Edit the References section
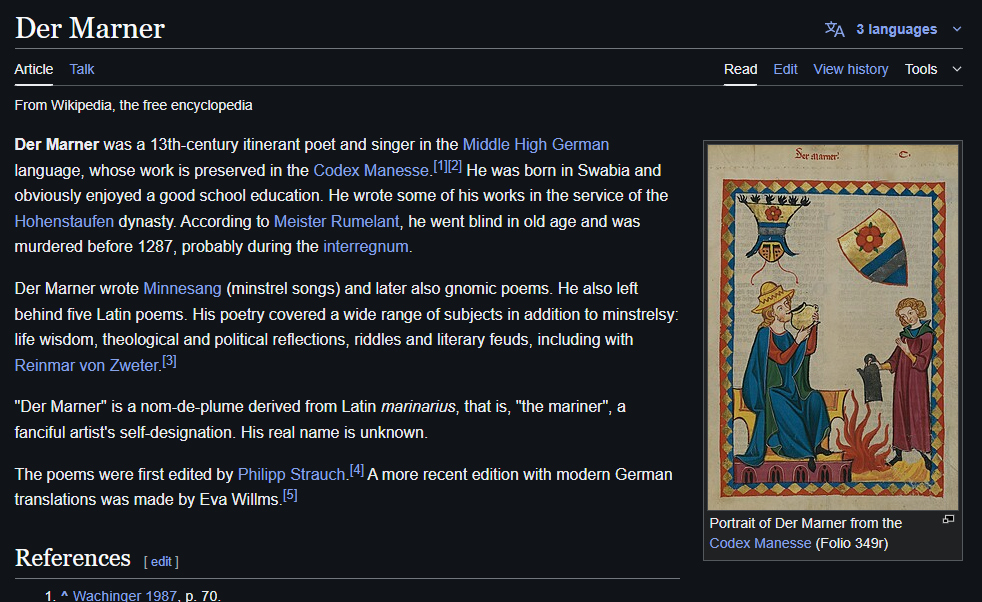Viewport: 982px width, 602px height. [161, 561]
